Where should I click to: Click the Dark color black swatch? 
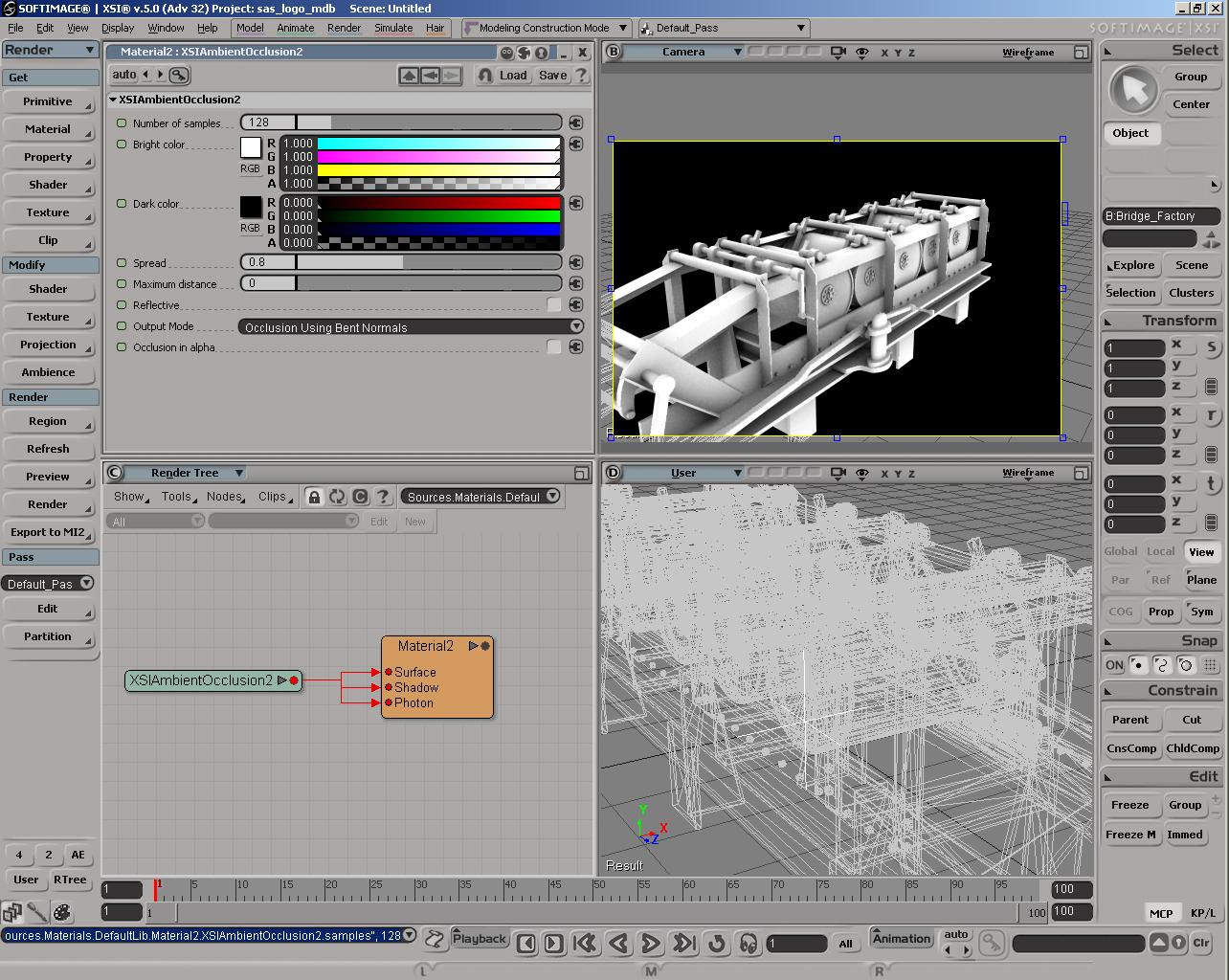pyautogui.click(x=250, y=207)
